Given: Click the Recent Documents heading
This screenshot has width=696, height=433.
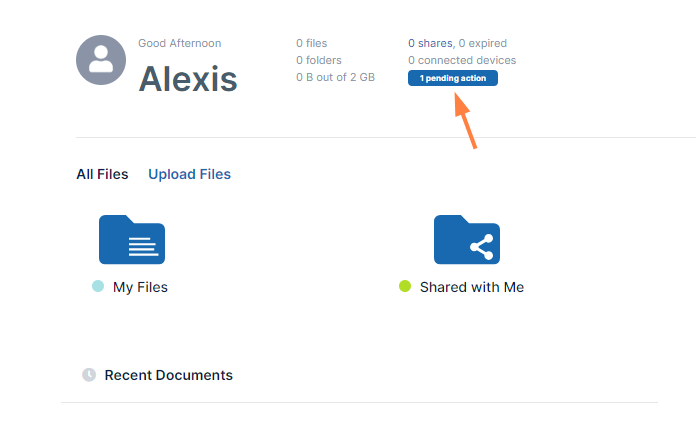Looking at the screenshot, I should (168, 375).
